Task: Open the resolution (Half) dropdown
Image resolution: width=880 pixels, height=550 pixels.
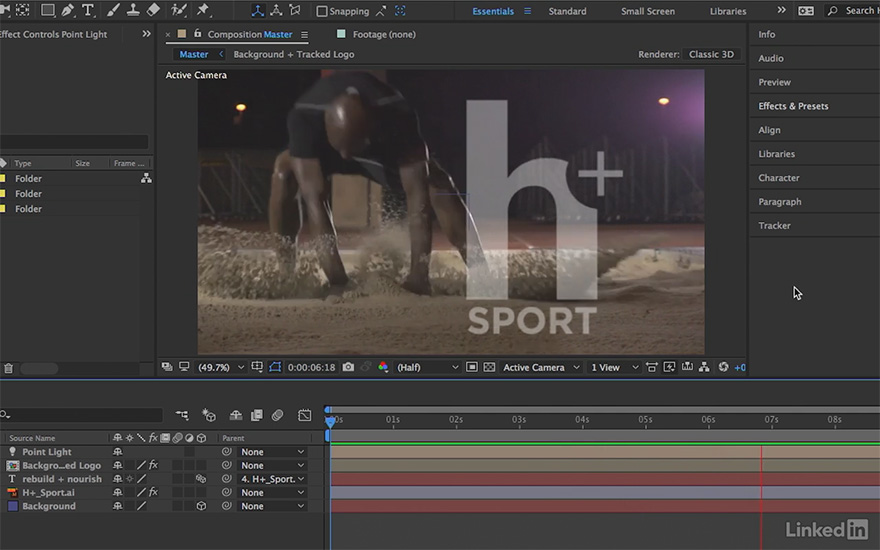Action: click(427, 368)
